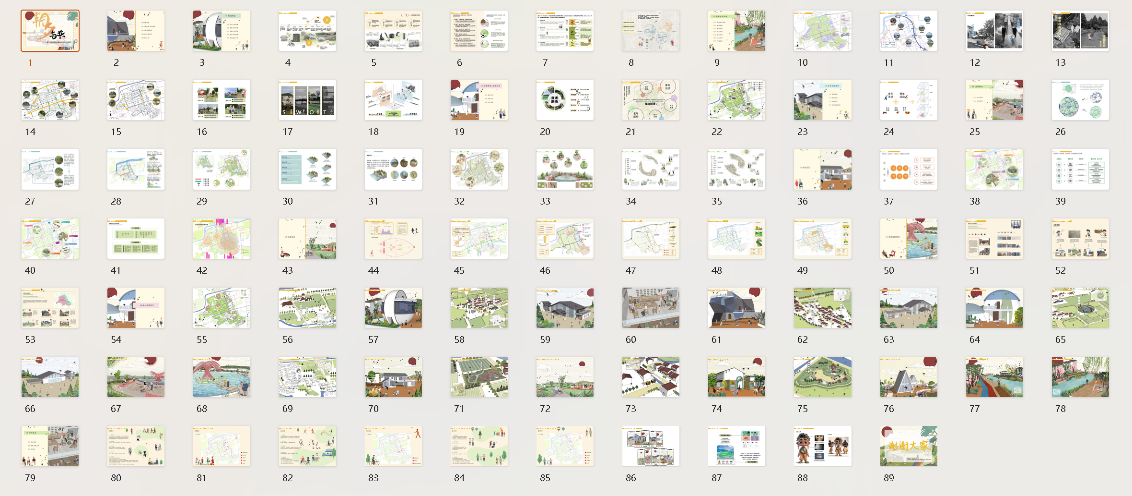Click slide 3 thumbnail
This screenshot has height=496, width=1132.
(x=221, y=31)
